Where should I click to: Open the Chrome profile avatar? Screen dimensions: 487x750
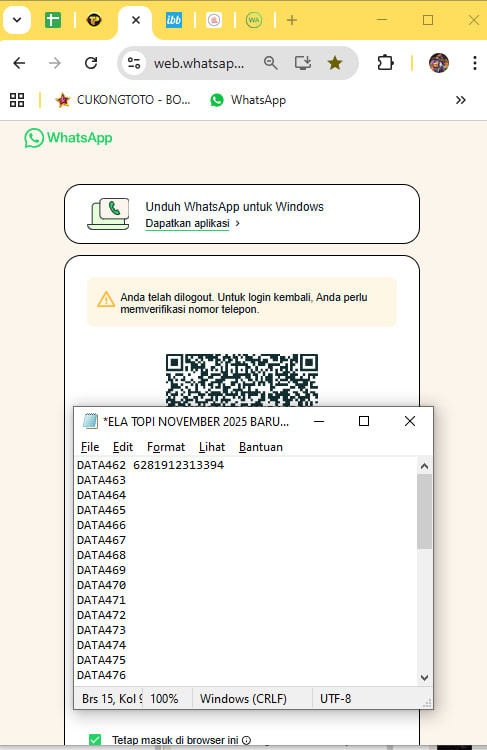click(x=439, y=63)
